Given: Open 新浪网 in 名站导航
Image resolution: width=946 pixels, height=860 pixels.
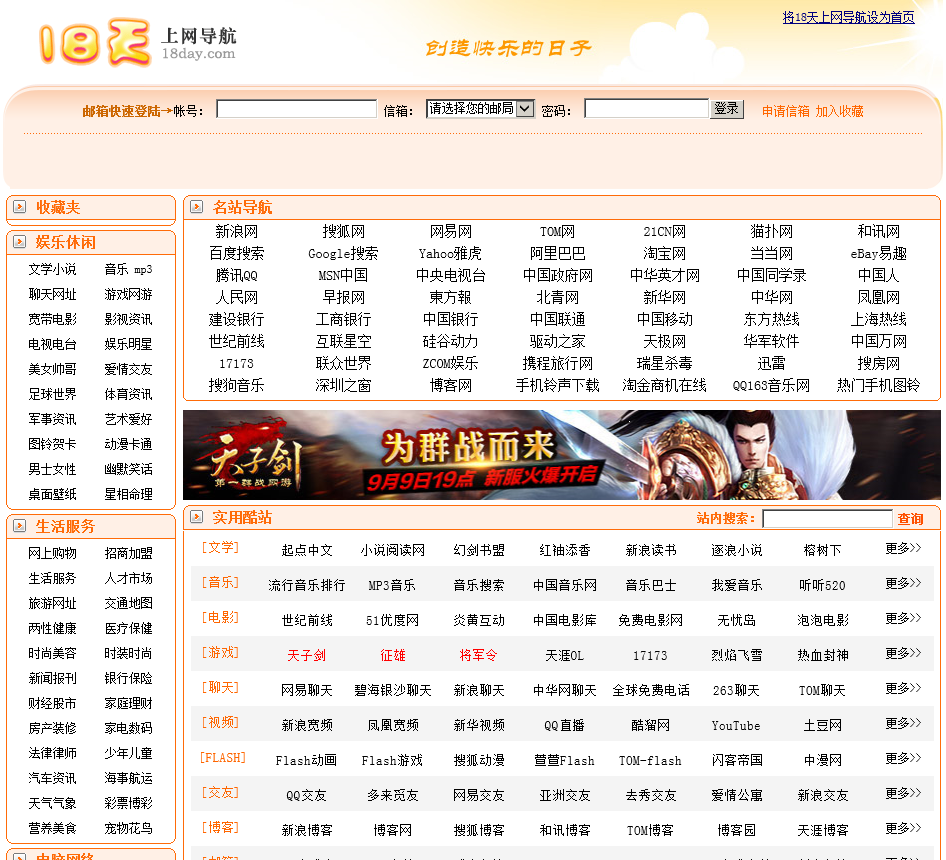Looking at the screenshot, I should (236, 231).
